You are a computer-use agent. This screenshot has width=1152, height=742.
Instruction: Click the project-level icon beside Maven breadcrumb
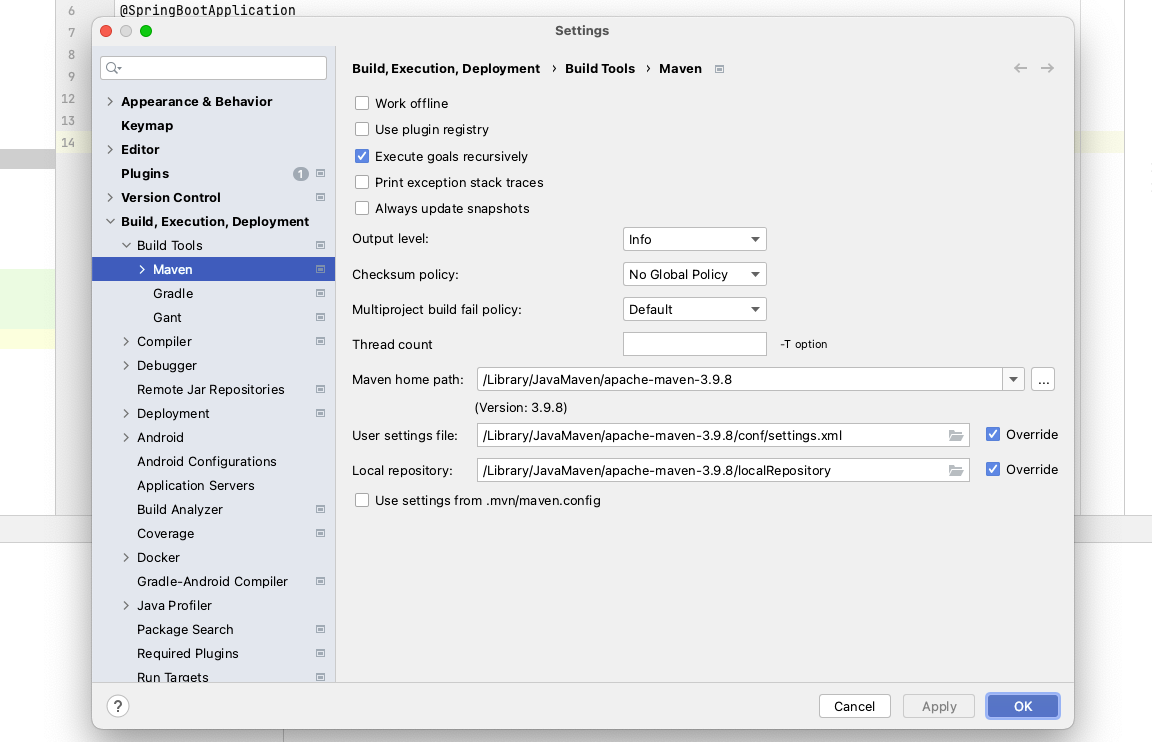(719, 69)
